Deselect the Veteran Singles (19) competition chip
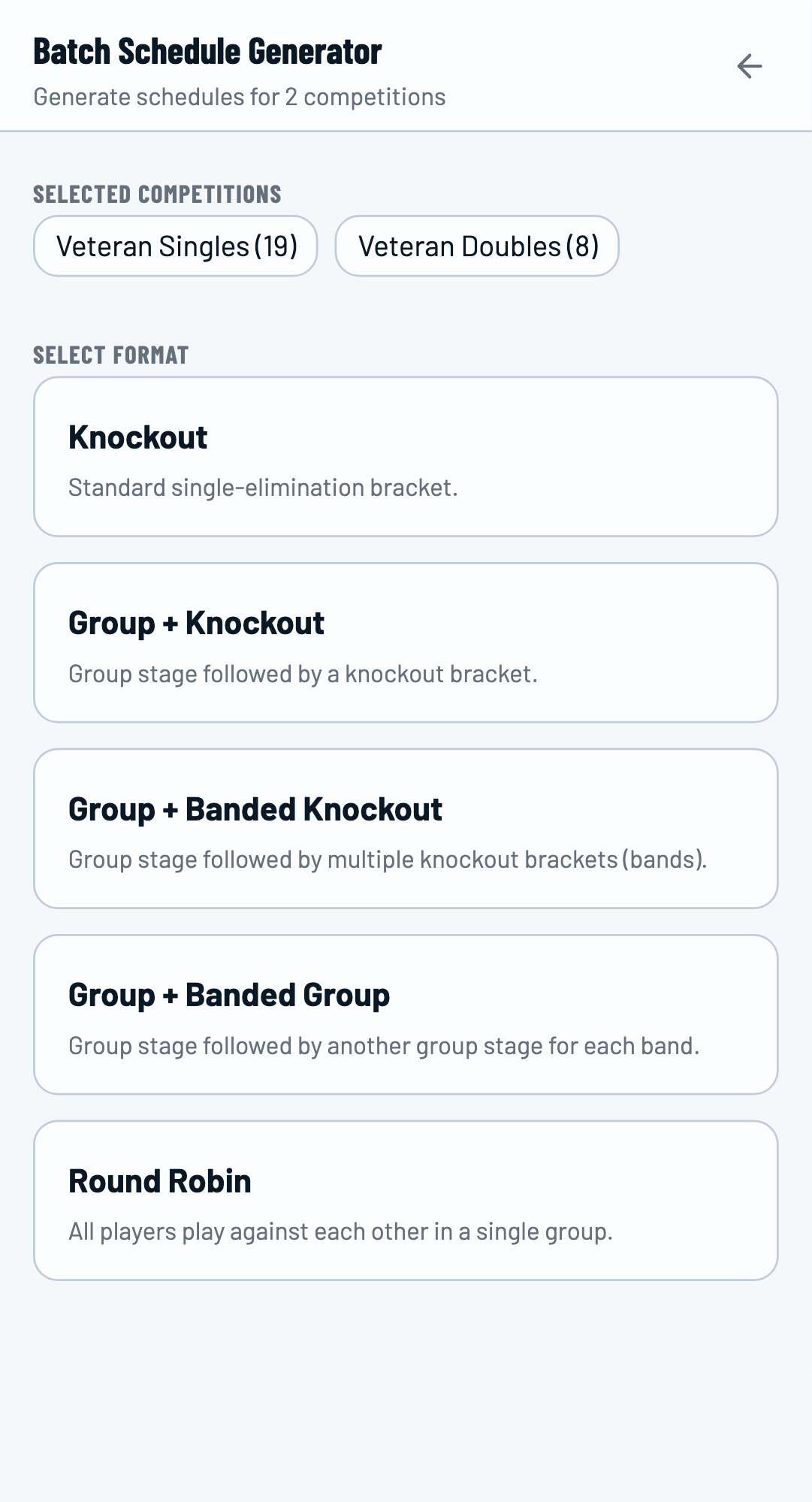 point(175,246)
